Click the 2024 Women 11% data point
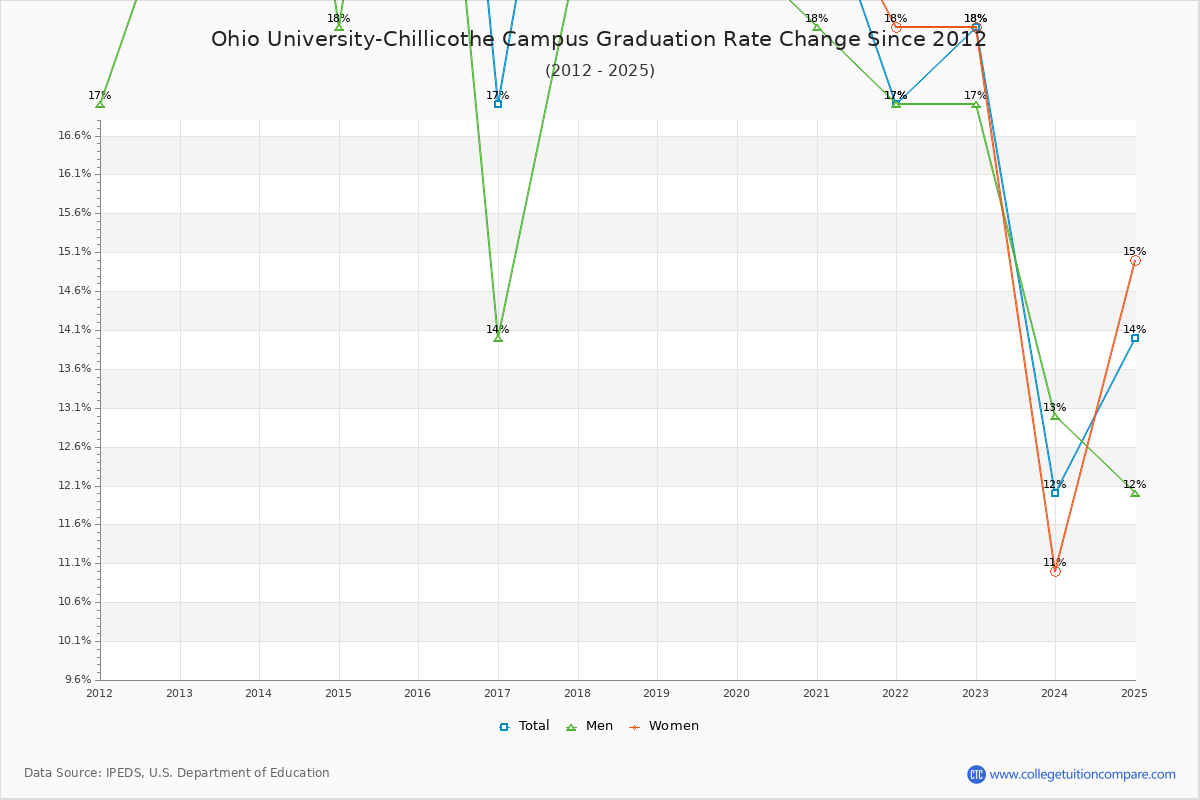The image size is (1200, 800). [x=1055, y=571]
